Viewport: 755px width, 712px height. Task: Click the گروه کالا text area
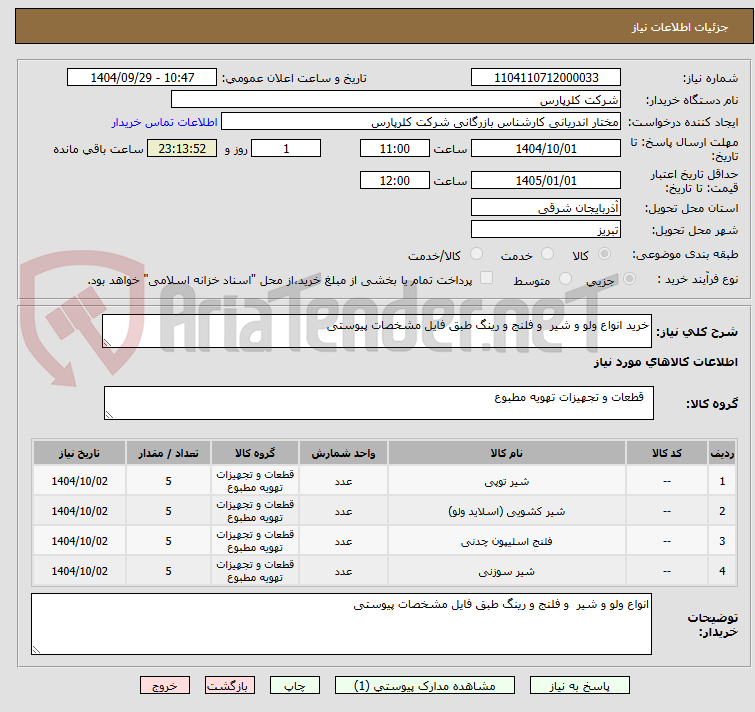coord(378,403)
